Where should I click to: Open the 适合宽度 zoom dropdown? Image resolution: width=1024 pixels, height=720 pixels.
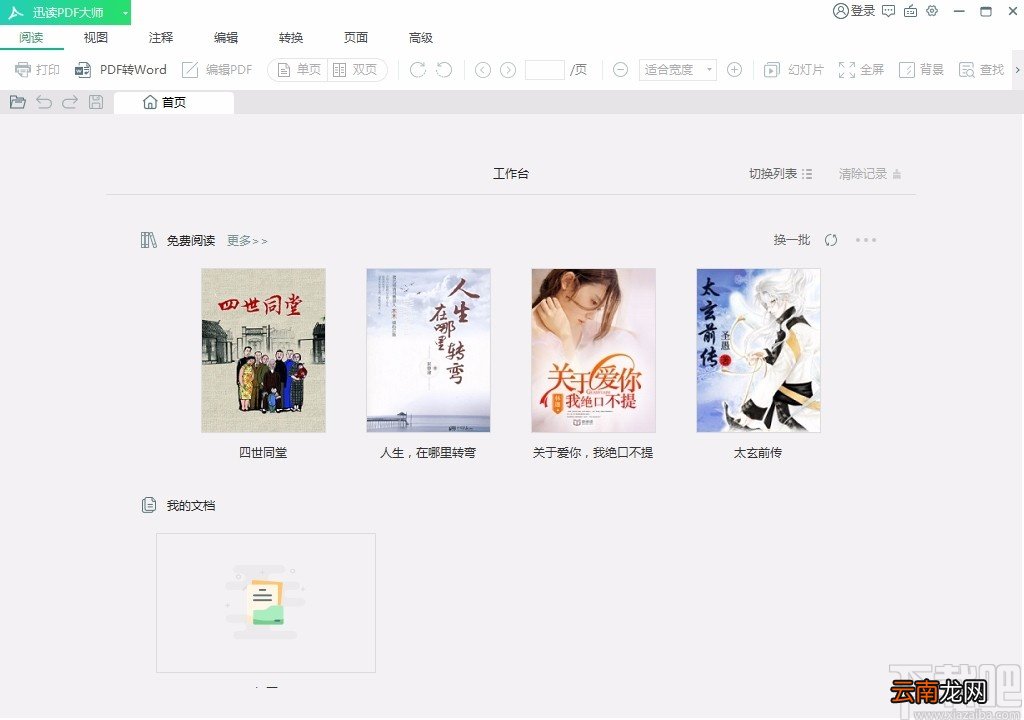point(677,69)
